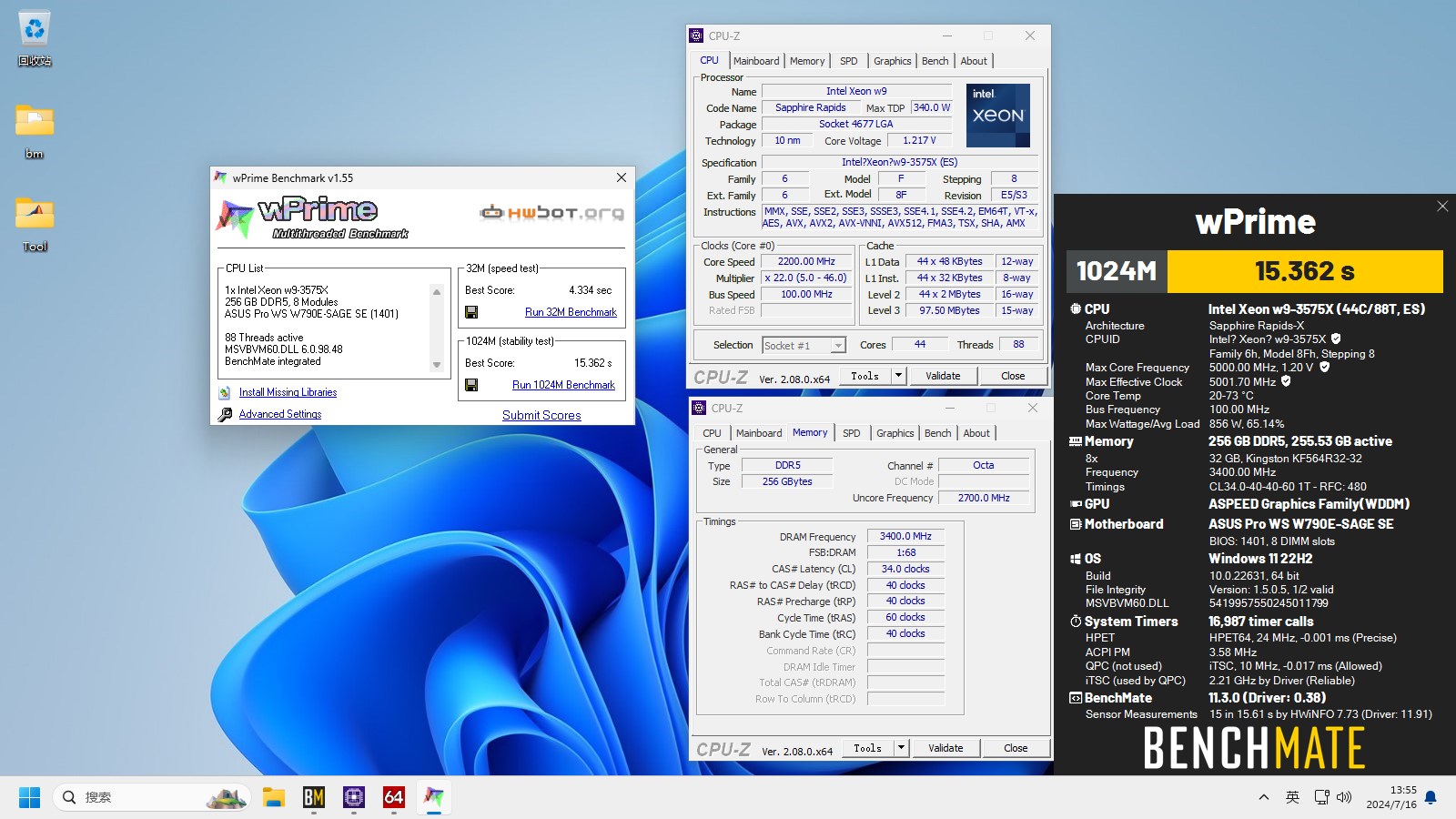
Task: Click the 15.362 s result in BenchMate
Action: pos(1305,271)
